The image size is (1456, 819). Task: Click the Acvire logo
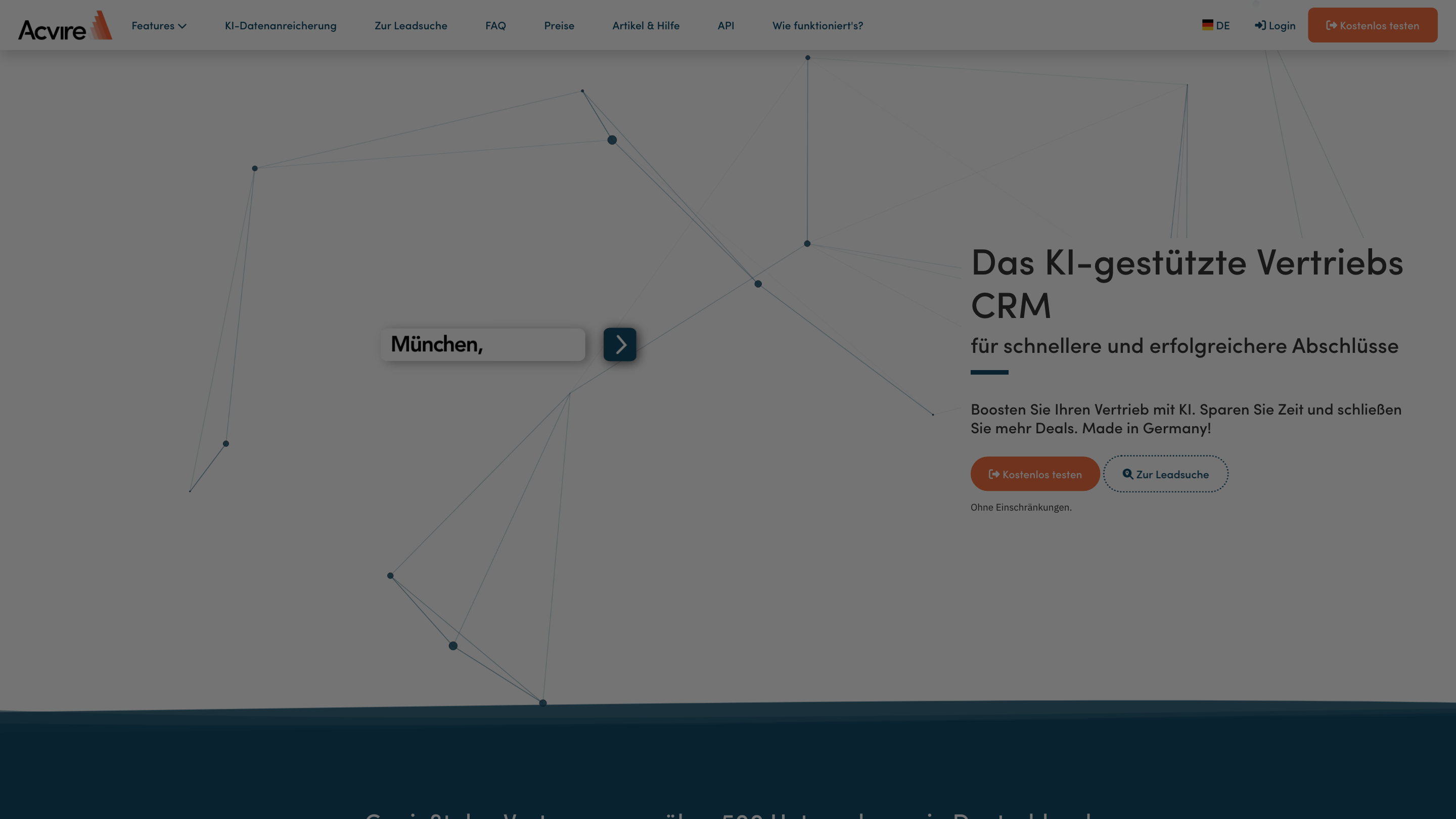pos(64,25)
